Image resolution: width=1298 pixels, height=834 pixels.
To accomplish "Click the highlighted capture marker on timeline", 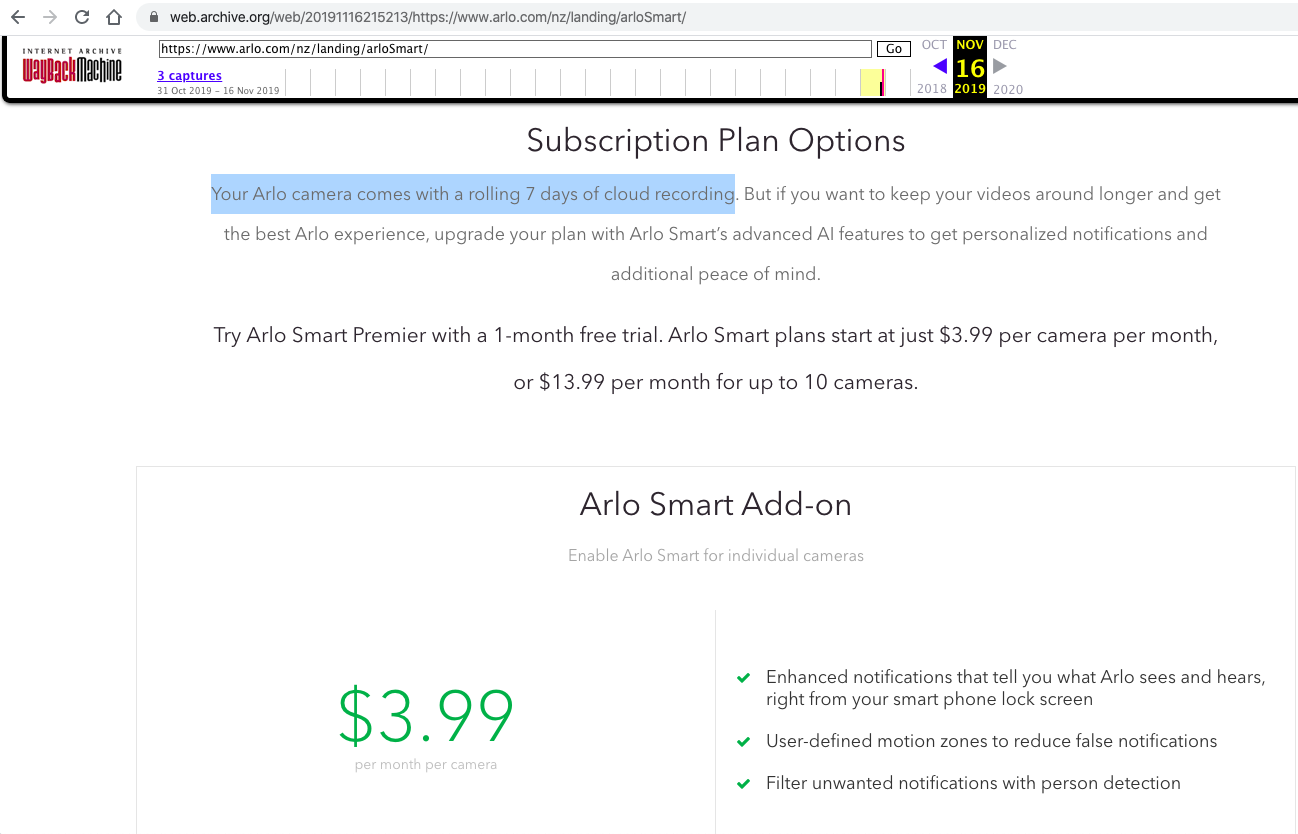I will (881, 83).
